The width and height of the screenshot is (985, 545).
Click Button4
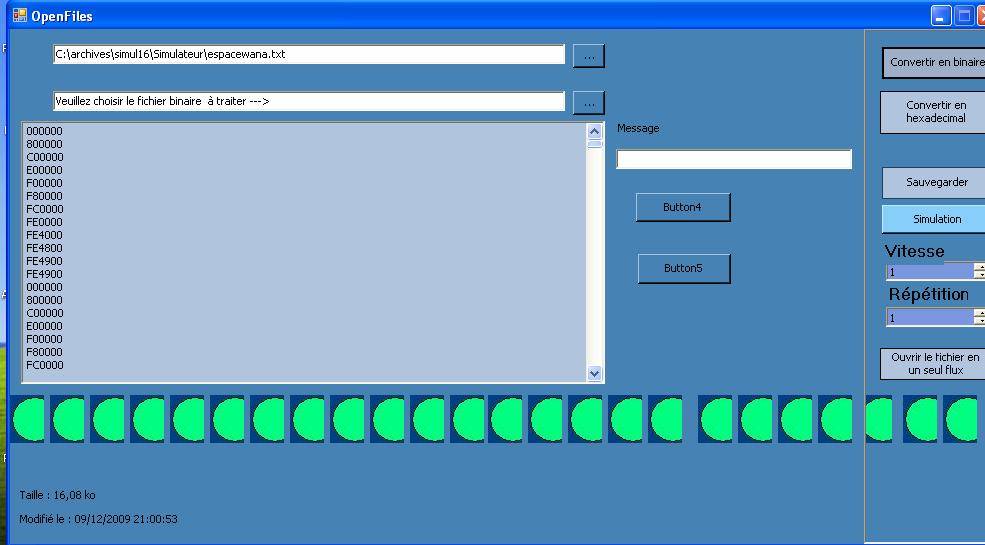(683, 207)
